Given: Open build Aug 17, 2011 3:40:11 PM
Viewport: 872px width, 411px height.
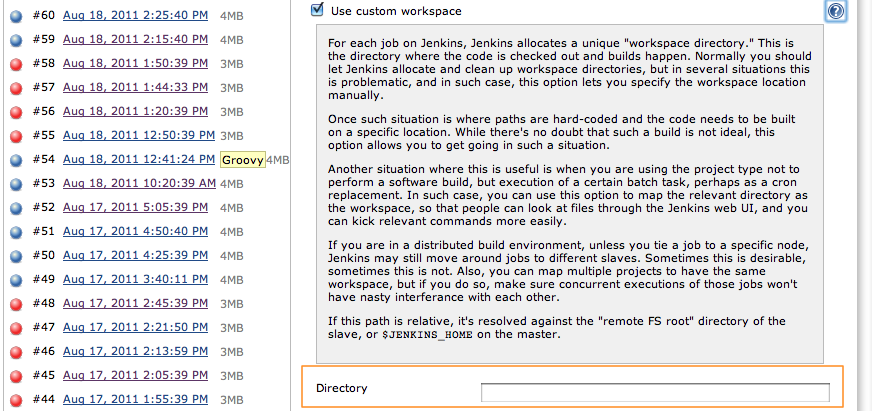Looking at the screenshot, I should coord(136,279).
